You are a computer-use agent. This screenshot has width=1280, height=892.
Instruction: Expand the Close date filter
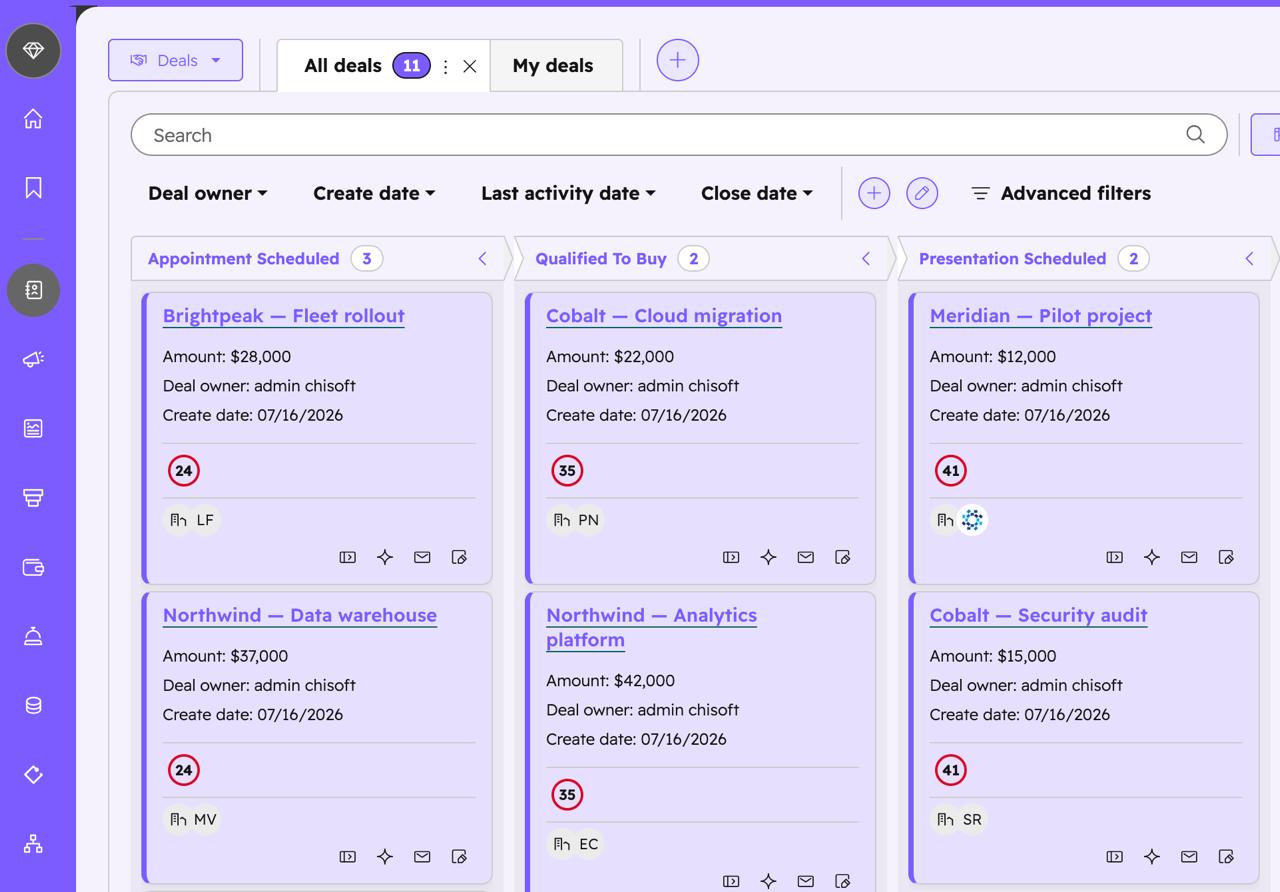point(757,193)
